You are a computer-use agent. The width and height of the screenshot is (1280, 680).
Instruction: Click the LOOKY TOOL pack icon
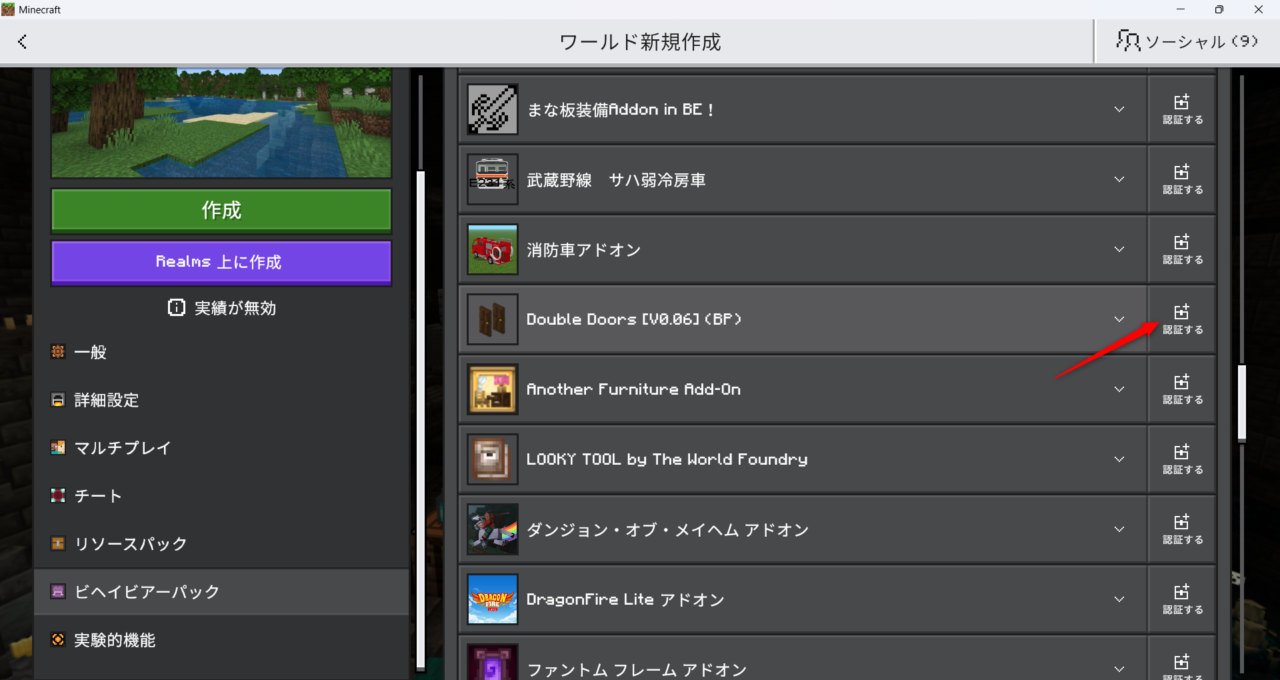click(492, 460)
